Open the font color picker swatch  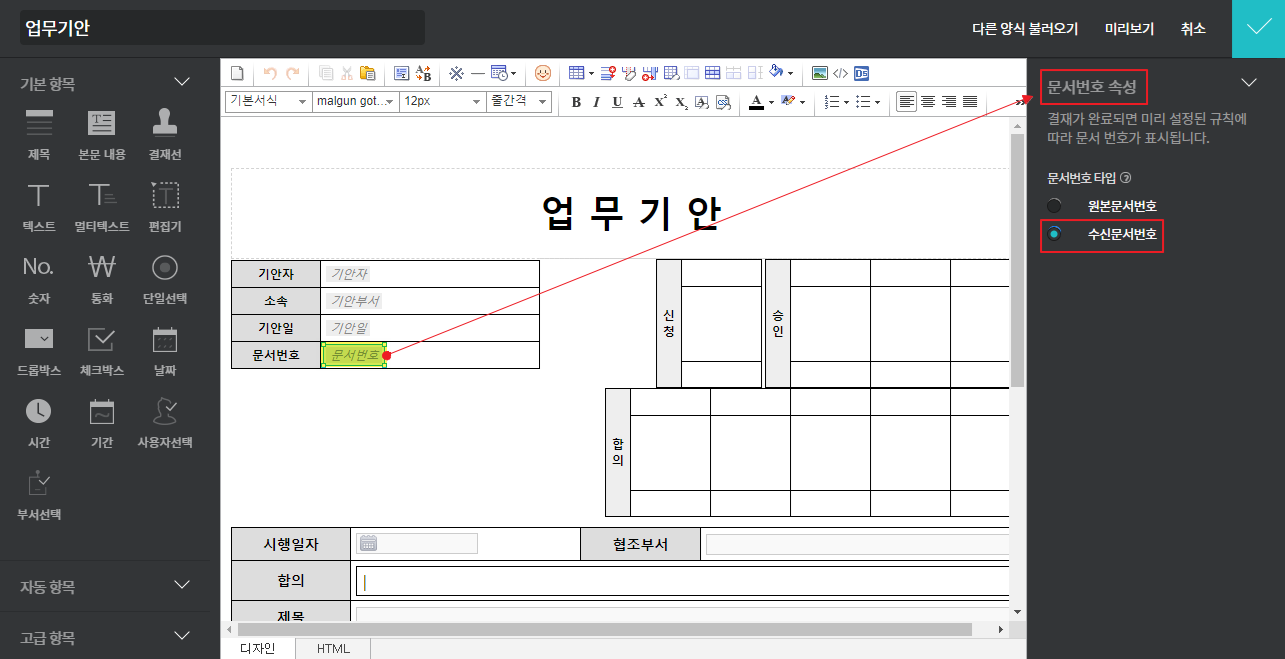click(x=756, y=102)
